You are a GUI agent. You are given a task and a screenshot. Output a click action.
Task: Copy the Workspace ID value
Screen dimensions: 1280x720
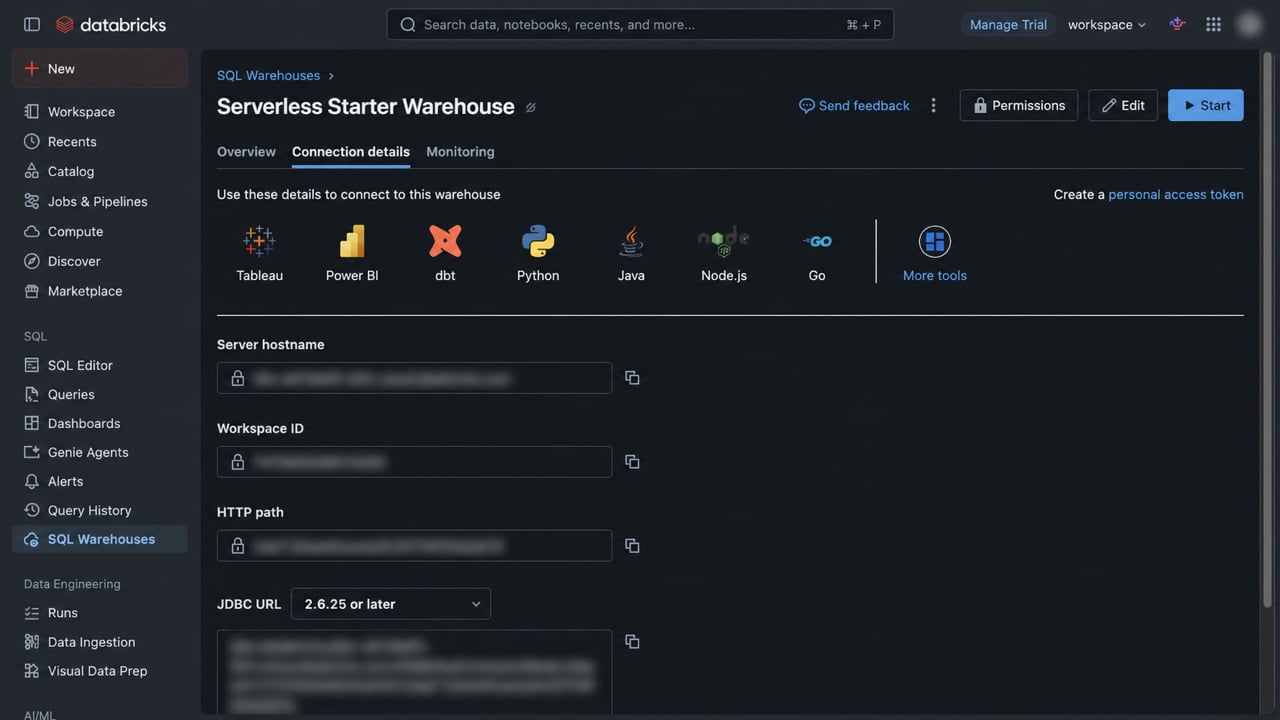point(632,462)
